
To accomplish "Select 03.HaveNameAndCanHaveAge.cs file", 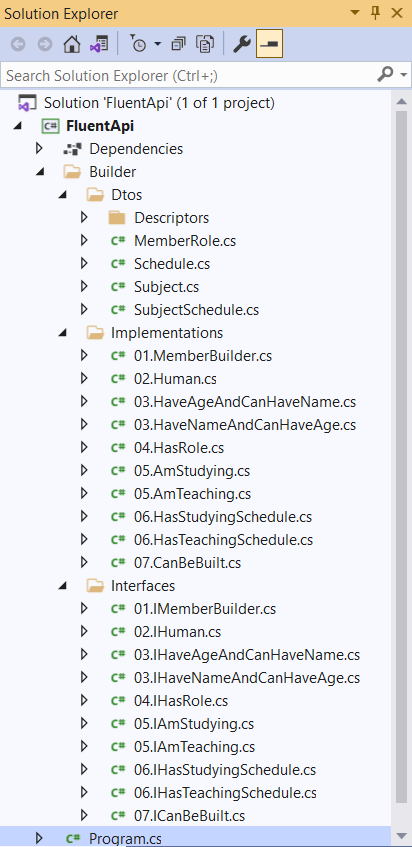I will (245, 425).
